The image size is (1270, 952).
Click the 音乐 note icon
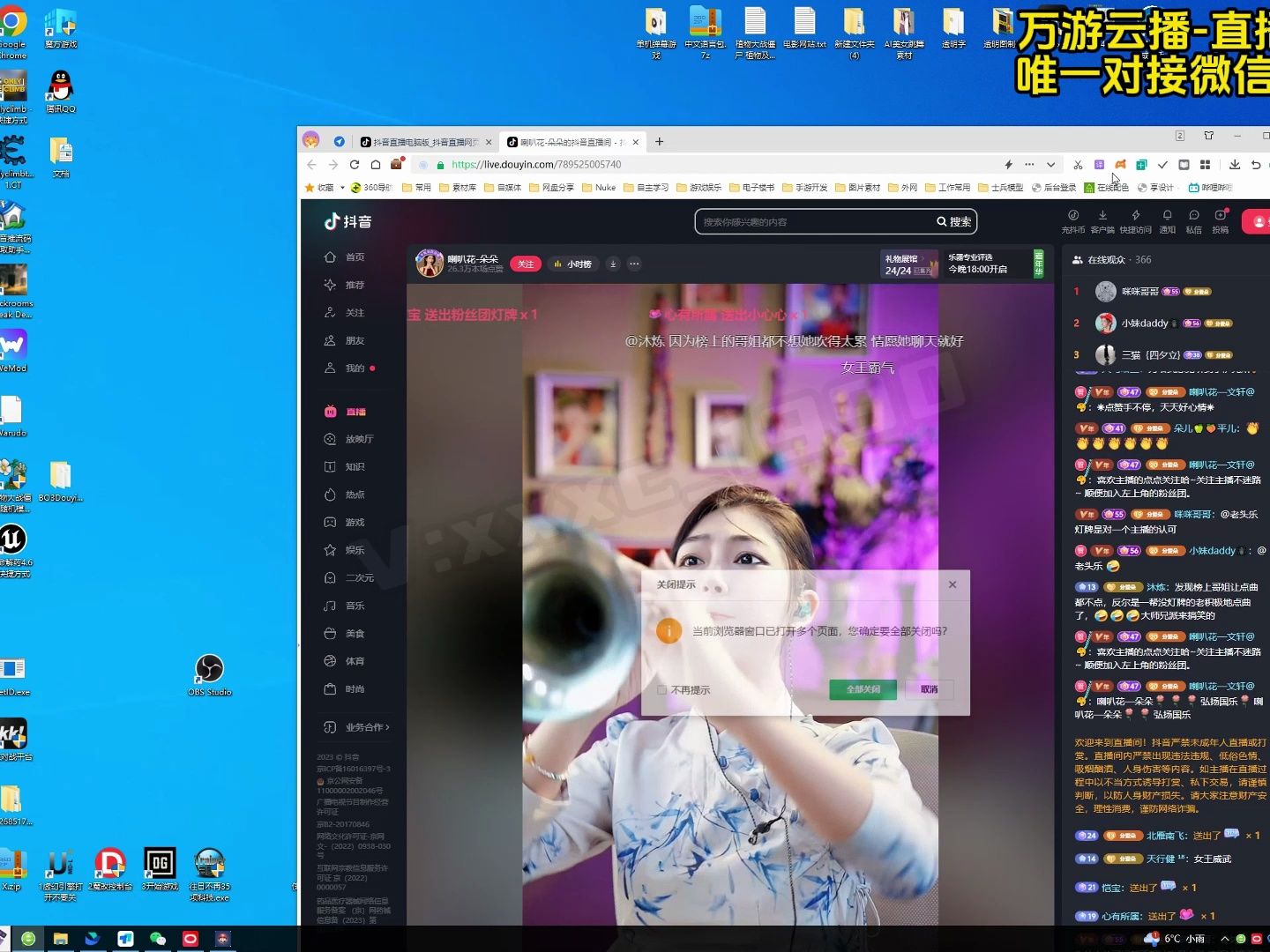click(x=330, y=606)
